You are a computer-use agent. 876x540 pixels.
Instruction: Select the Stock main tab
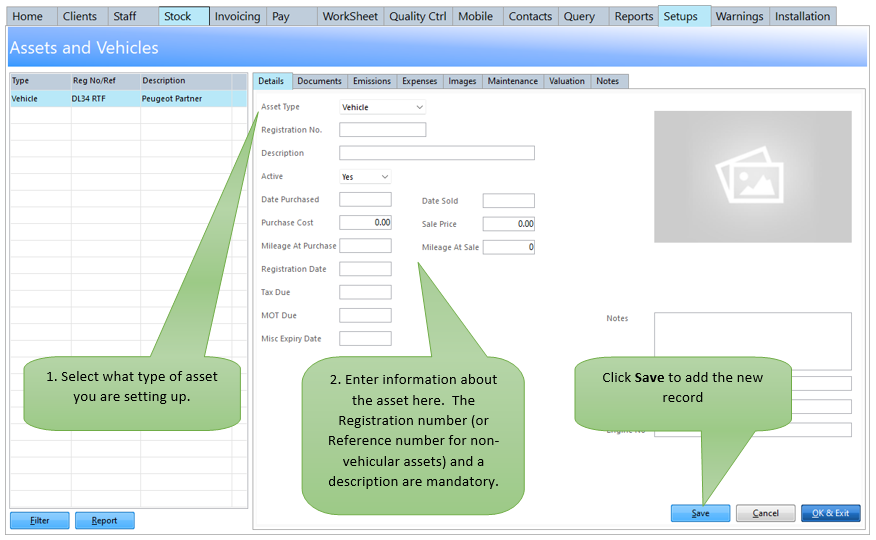tap(184, 16)
